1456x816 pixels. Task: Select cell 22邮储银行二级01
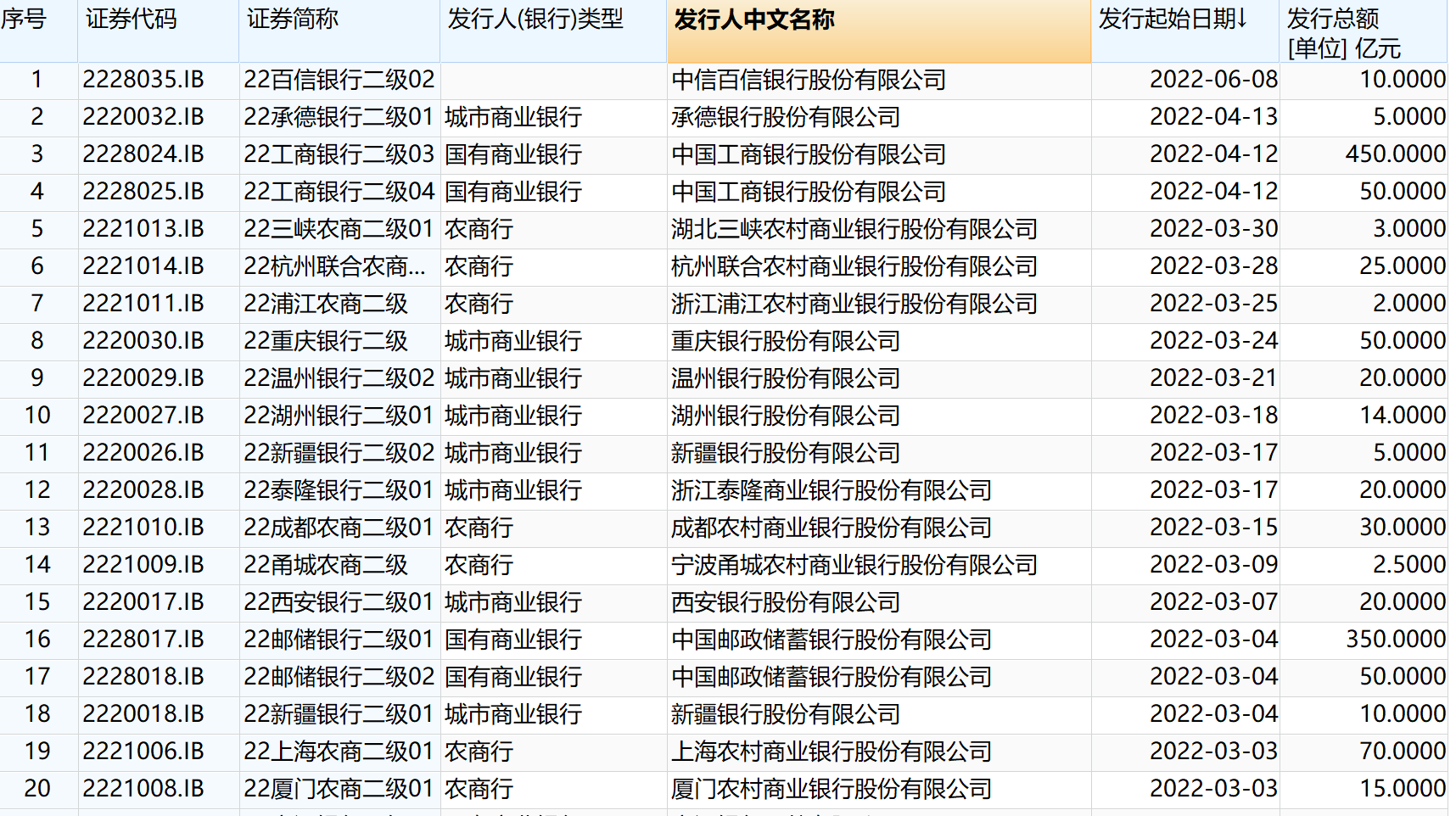point(339,640)
